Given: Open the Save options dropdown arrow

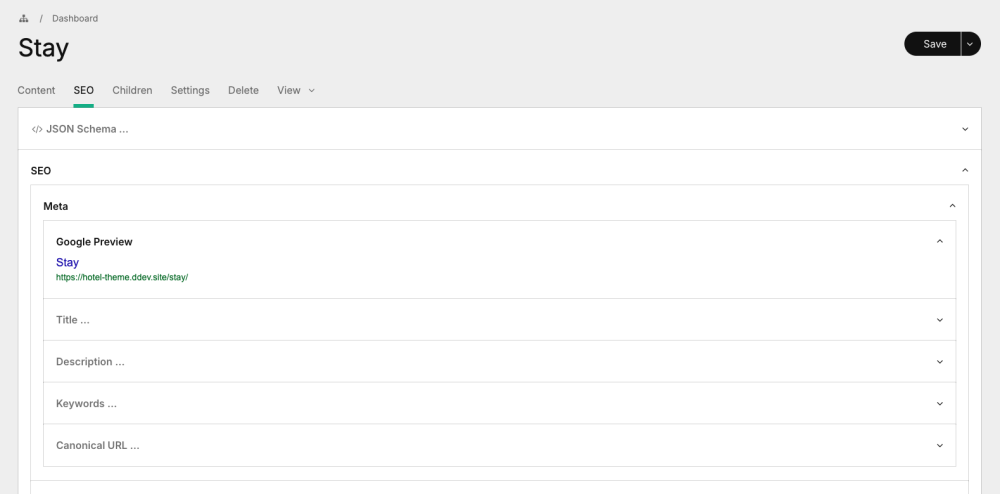Looking at the screenshot, I should click(970, 44).
